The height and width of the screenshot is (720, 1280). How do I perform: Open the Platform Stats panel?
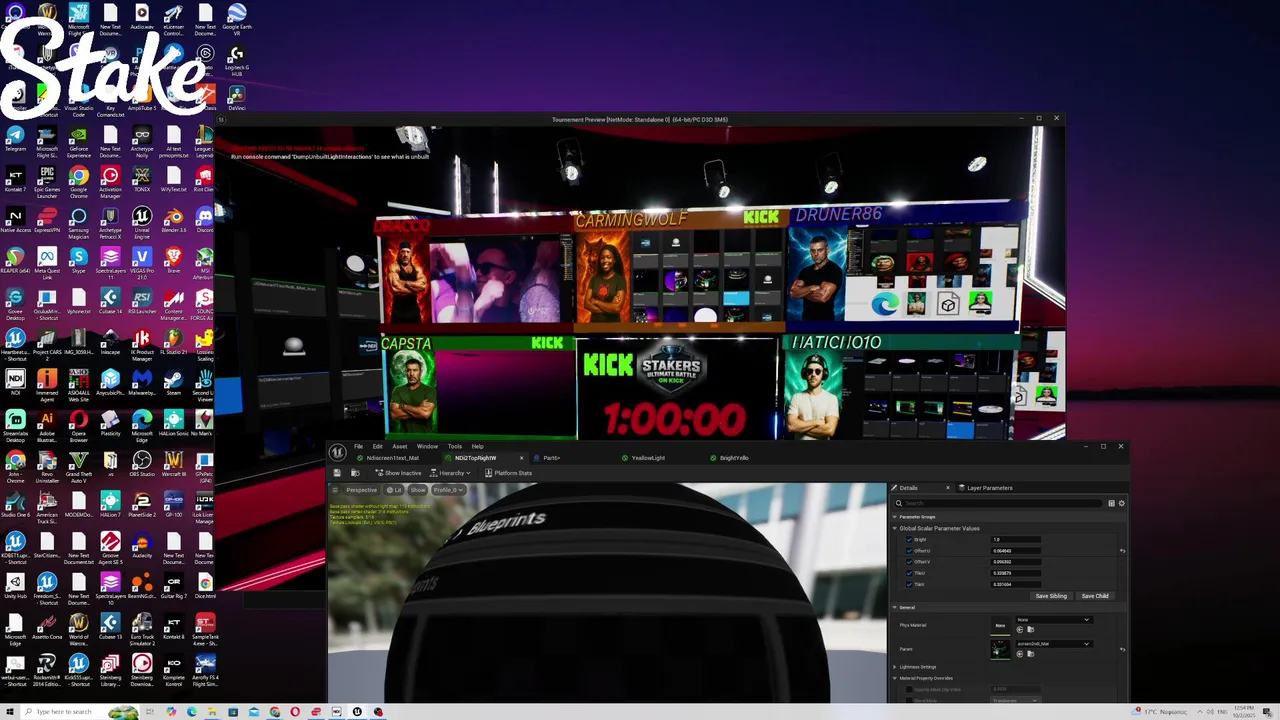click(x=508, y=473)
